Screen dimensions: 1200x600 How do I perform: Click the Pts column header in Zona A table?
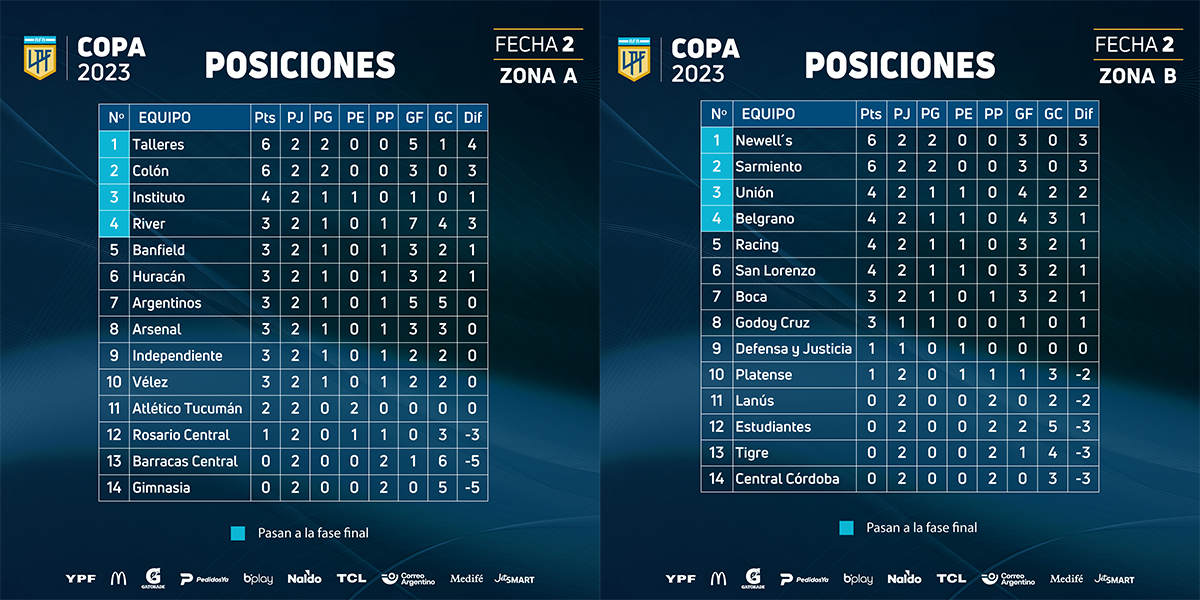[x=264, y=118]
